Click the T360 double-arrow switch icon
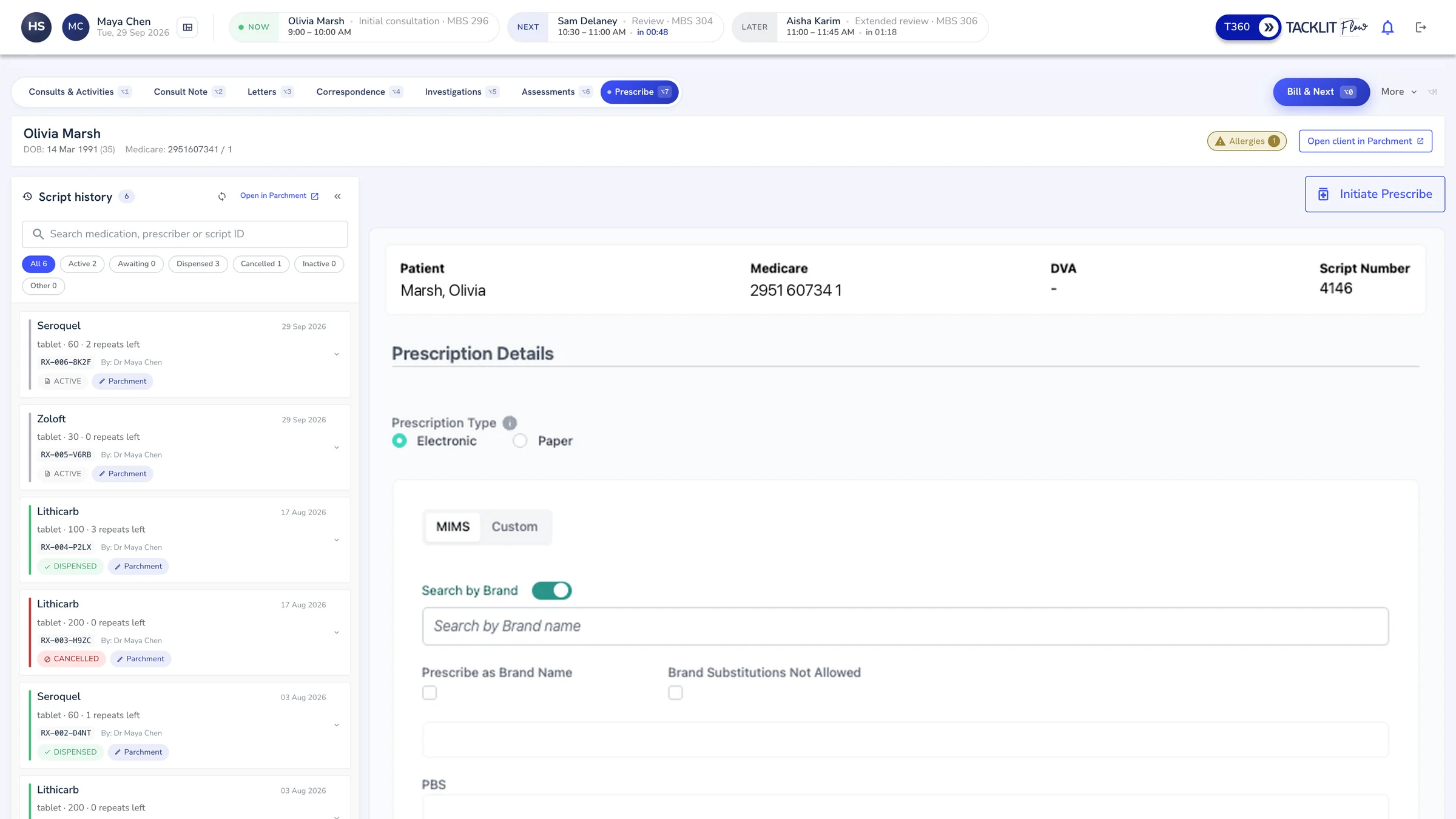Screen dimensions: 1456x819 (x=1269, y=27)
